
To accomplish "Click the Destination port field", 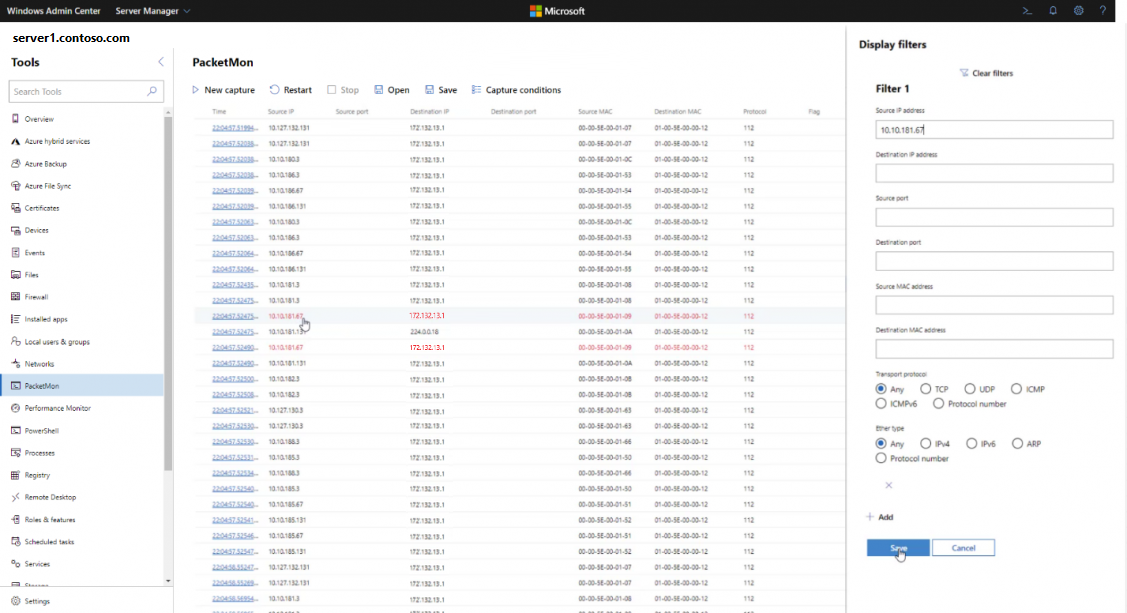I will (x=994, y=261).
